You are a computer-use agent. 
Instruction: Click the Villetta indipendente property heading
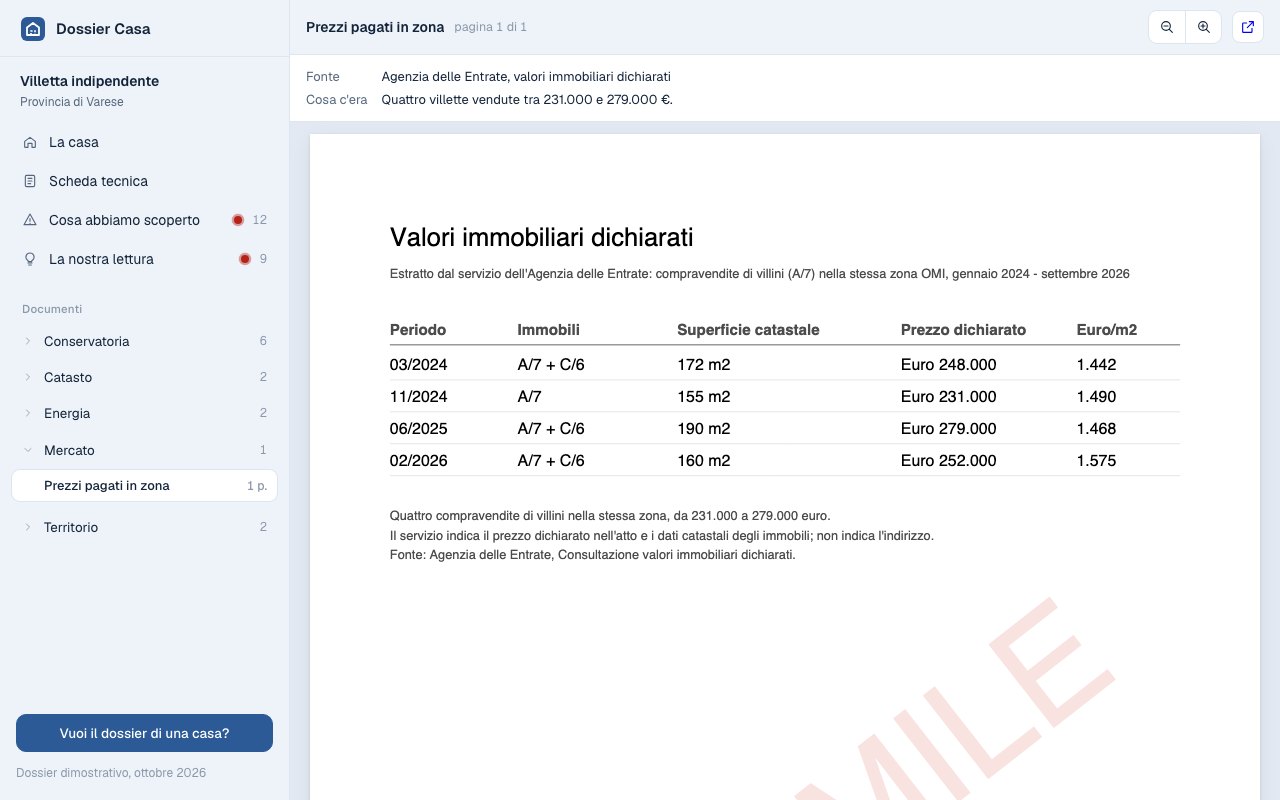coord(89,81)
